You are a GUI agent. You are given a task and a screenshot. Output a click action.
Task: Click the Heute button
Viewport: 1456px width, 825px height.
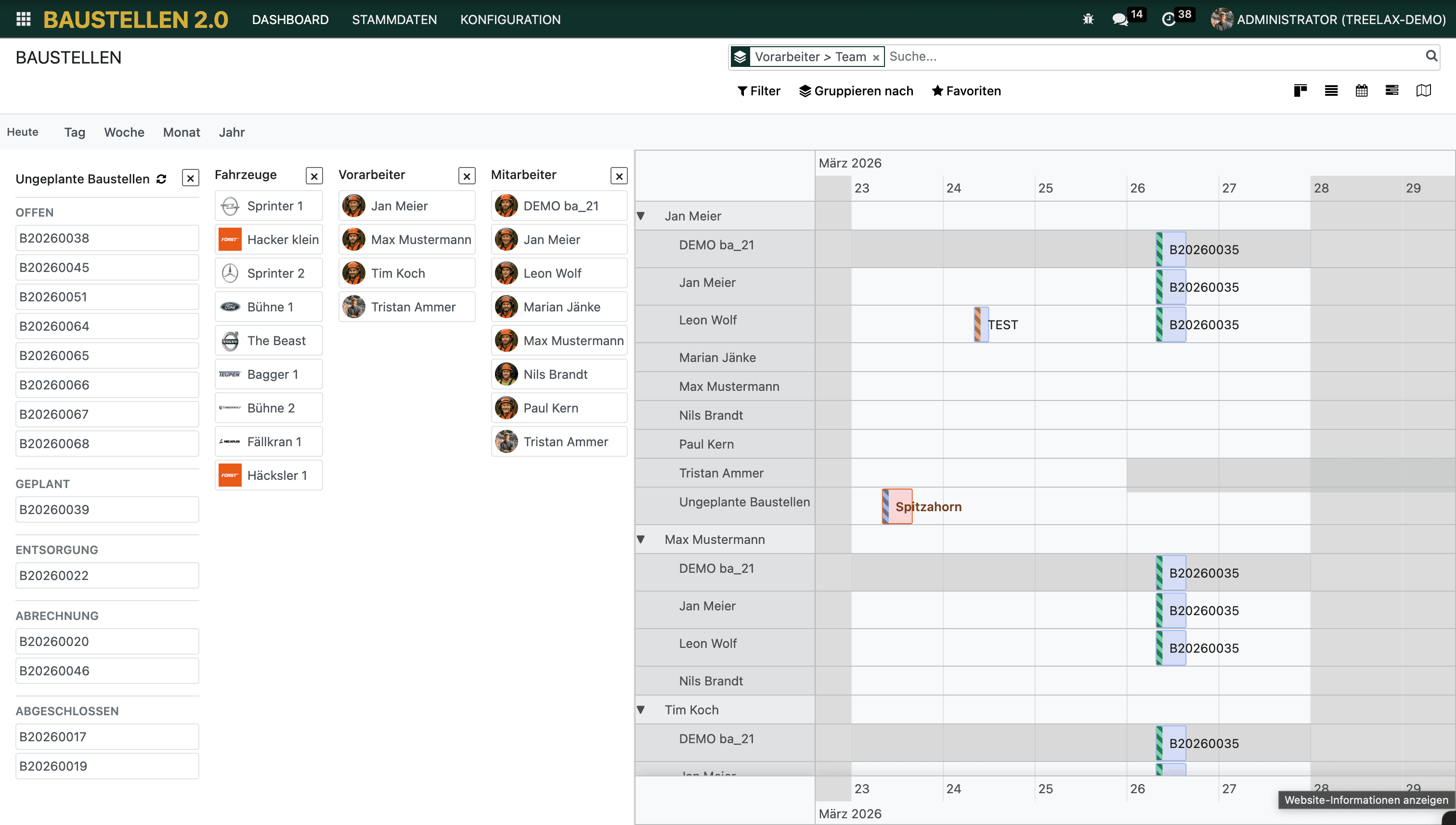pyautogui.click(x=23, y=132)
